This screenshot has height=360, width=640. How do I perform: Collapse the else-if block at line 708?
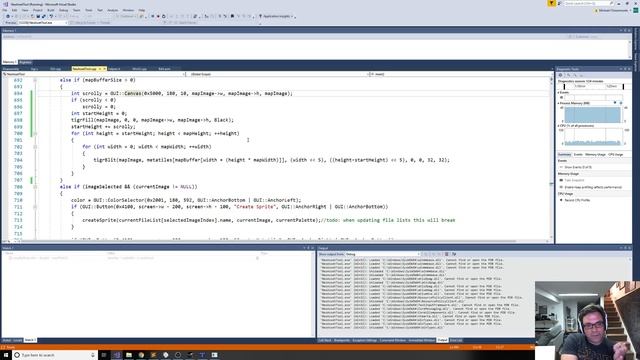click(x=35, y=187)
